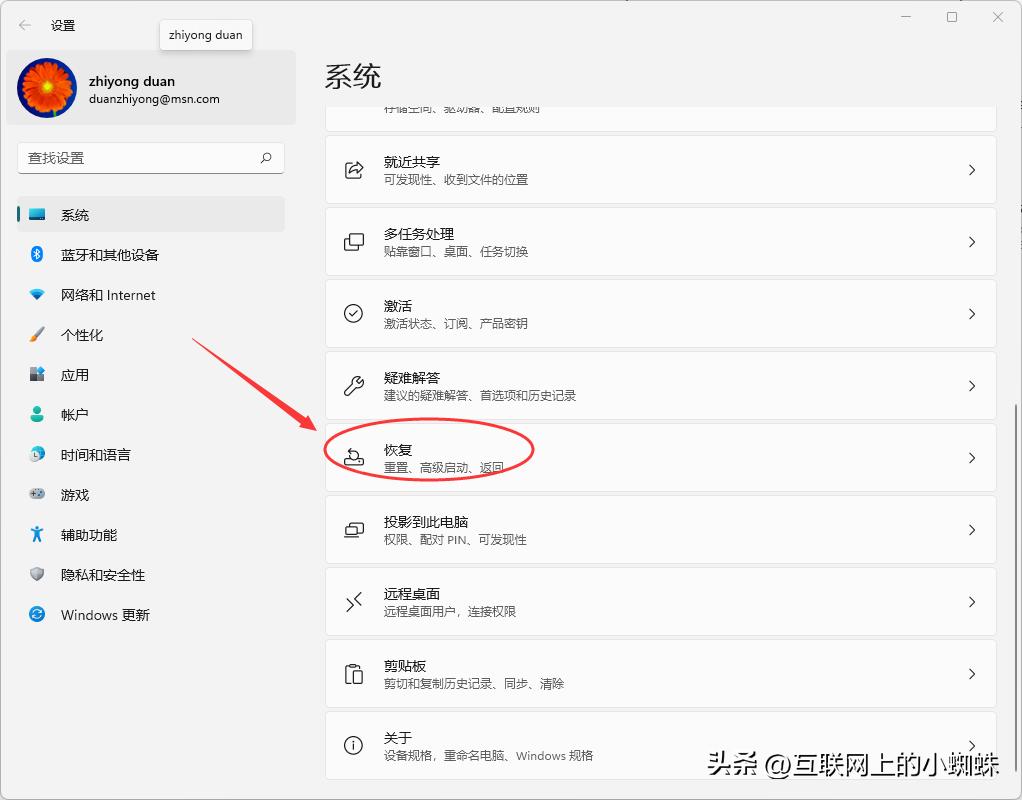Click the Personalization brush icon
The image size is (1022, 800).
(37, 335)
